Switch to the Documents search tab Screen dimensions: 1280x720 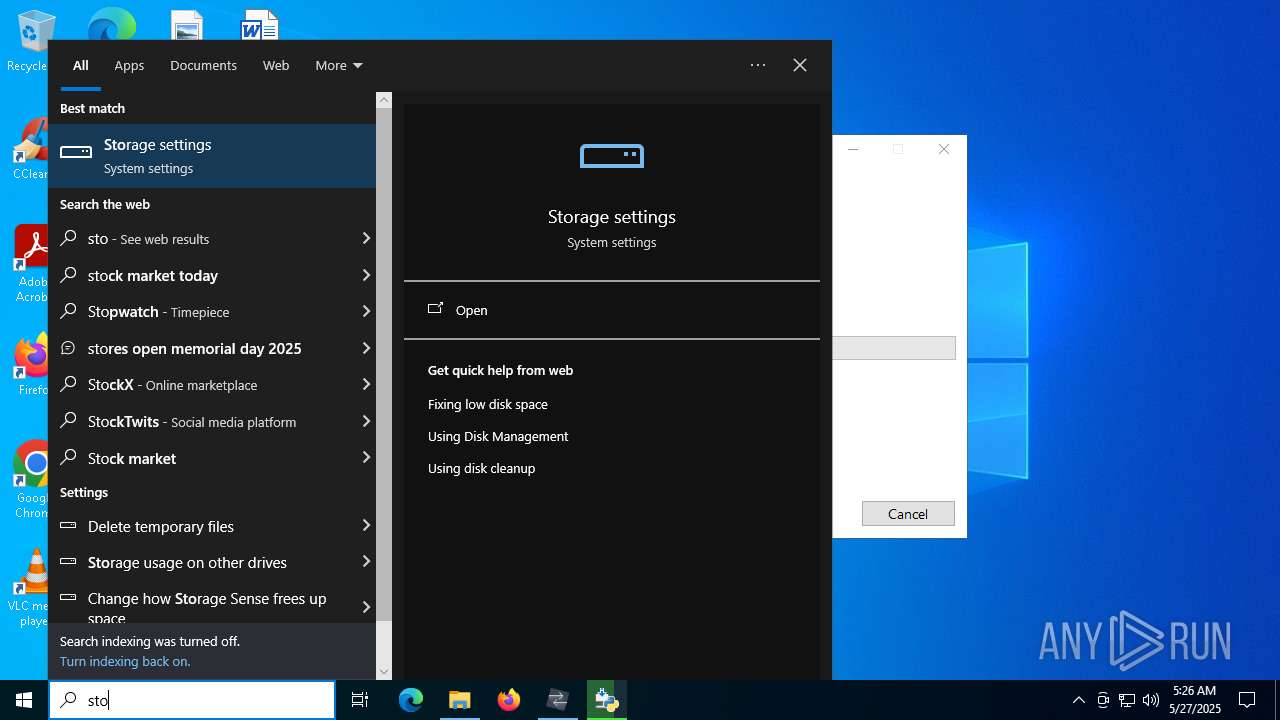203,65
